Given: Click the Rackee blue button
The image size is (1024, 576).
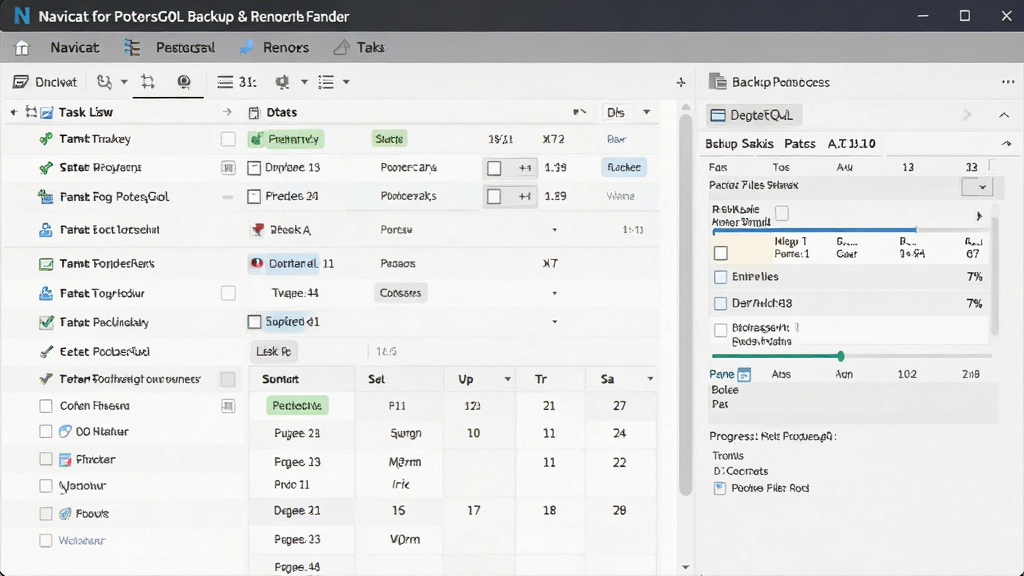Looking at the screenshot, I should (624, 168).
